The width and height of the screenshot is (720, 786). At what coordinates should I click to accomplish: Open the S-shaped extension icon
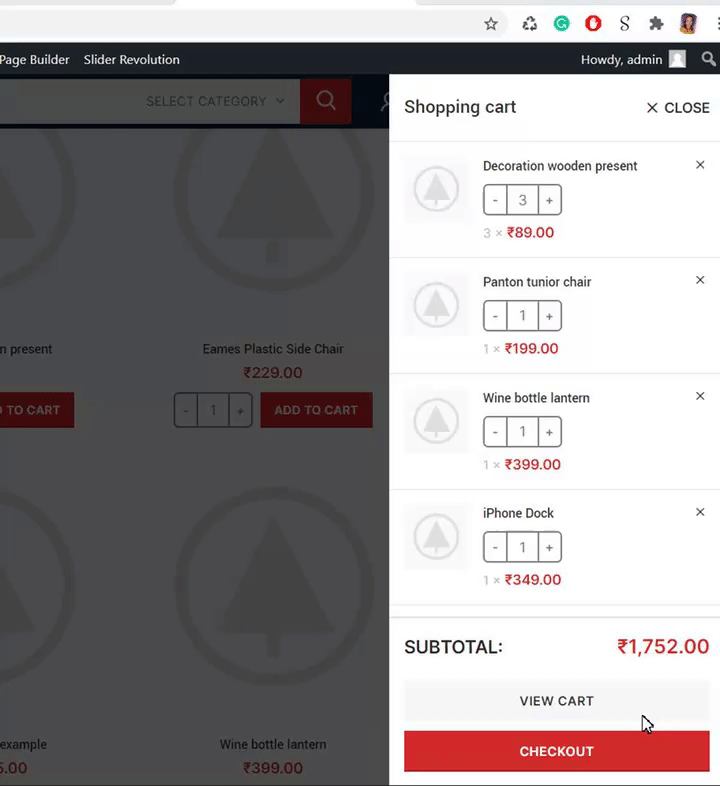[625, 24]
